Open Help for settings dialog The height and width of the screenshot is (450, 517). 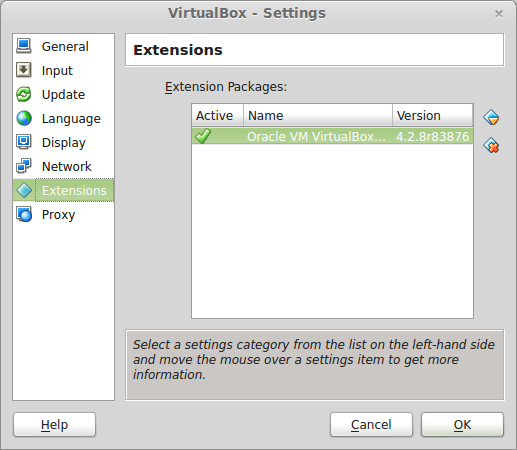[x=54, y=425]
